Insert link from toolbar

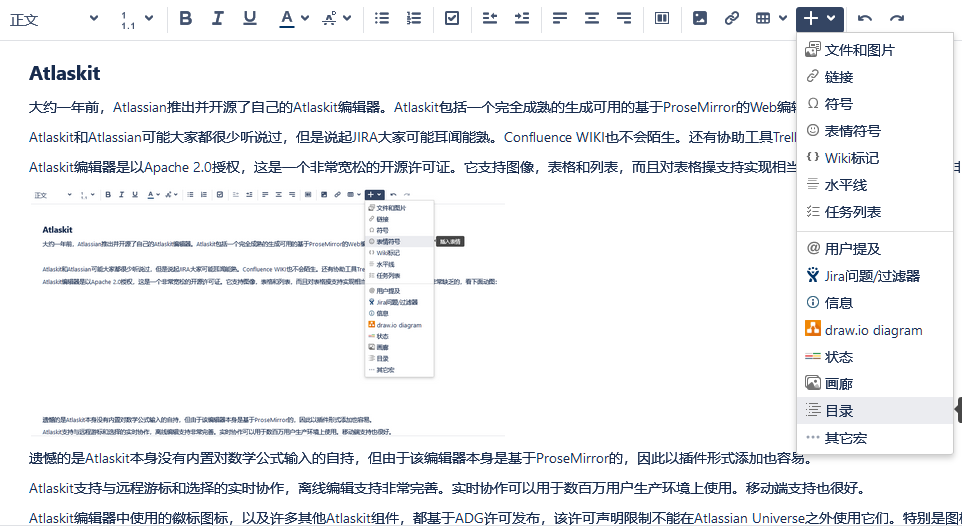coord(731,18)
